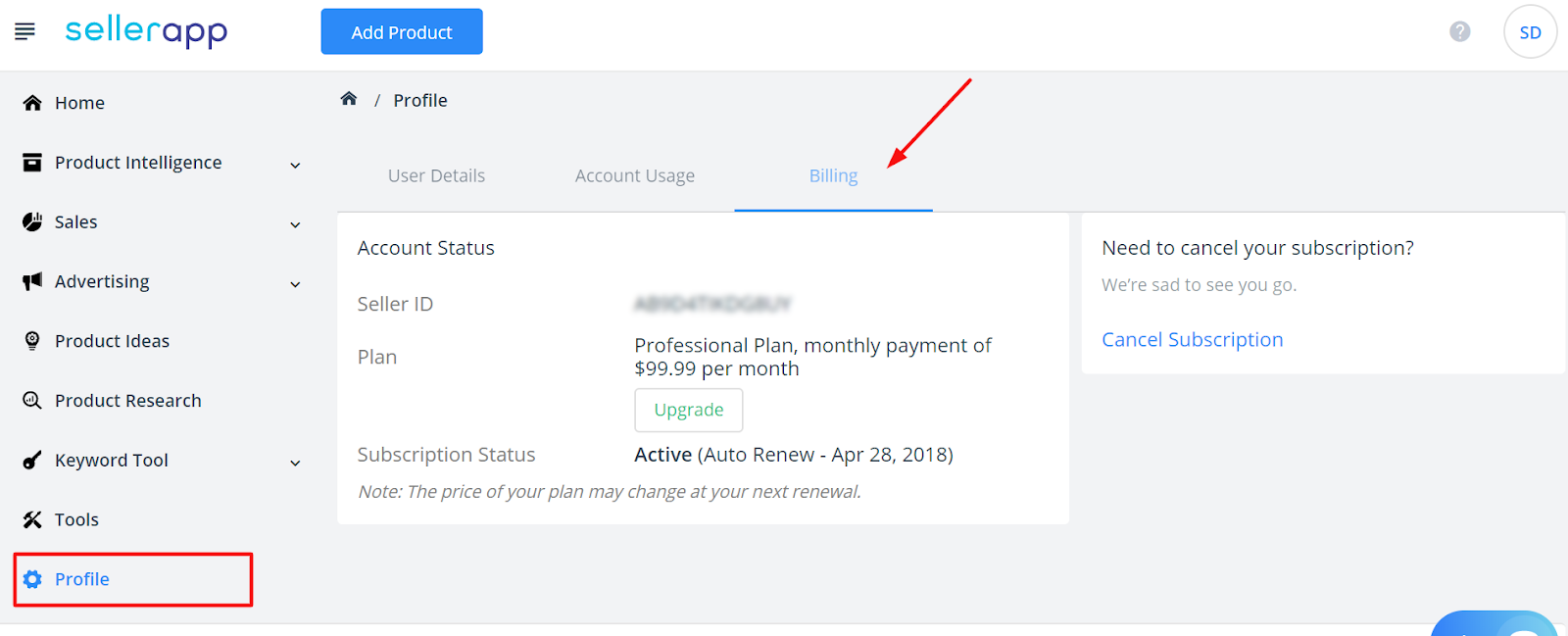The height and width of the screenshot is (636, 1568).
Task: Click the Home house icon in sidebar
Action: pos(32,103)
